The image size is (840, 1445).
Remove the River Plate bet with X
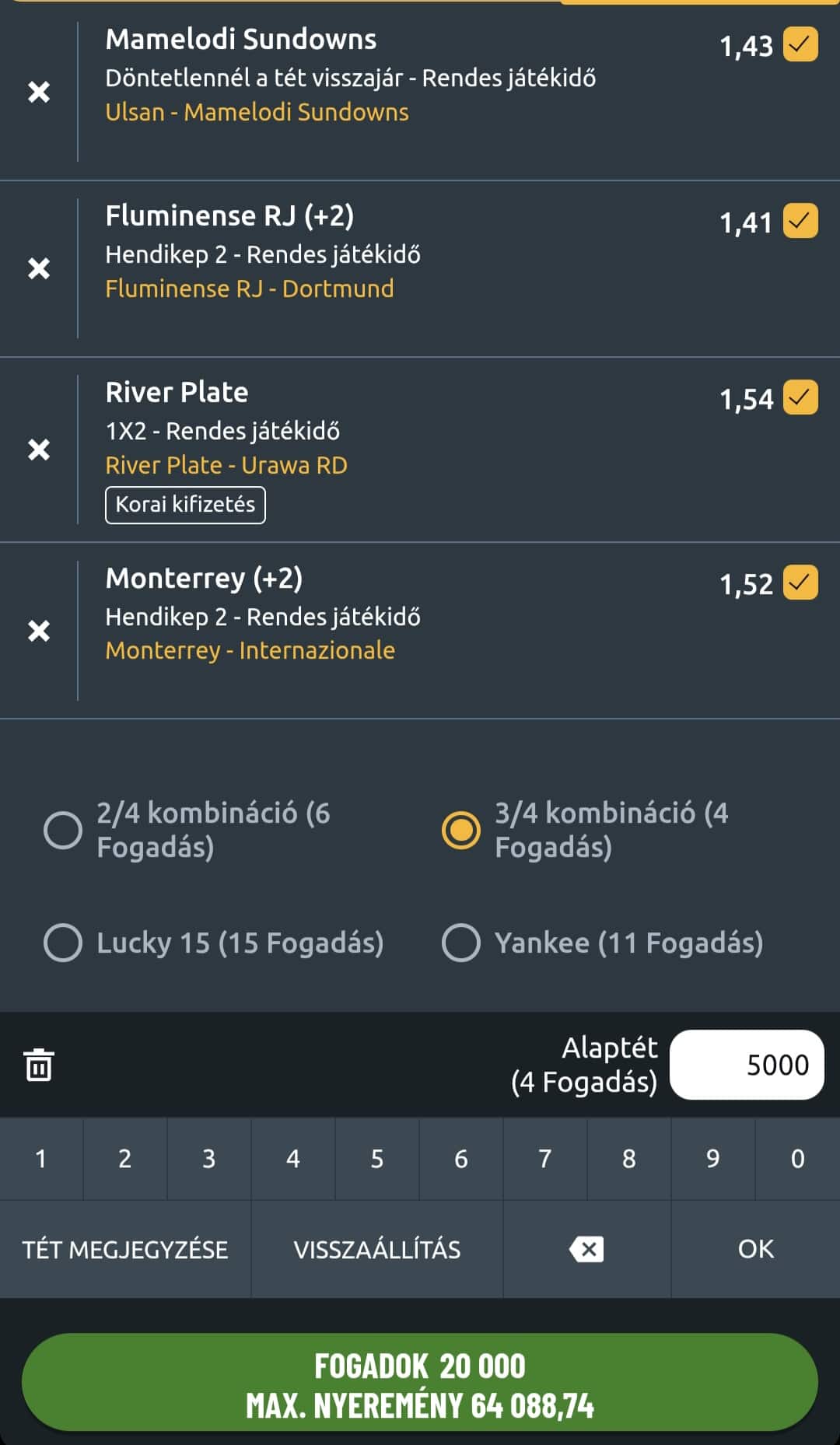click(39, 450)
